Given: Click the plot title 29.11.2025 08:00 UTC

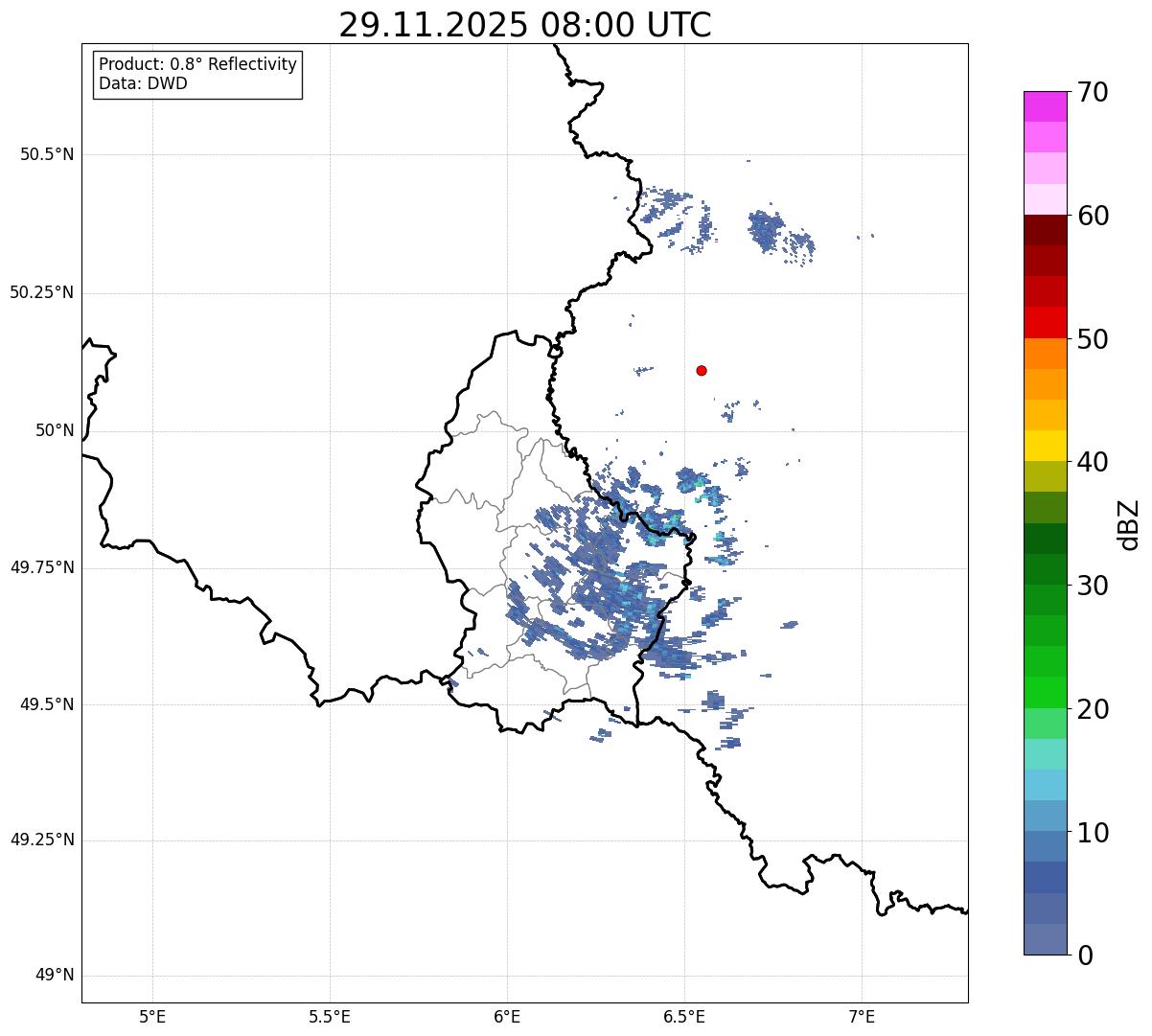Looking at the screenshot, I should click(525, 25).
